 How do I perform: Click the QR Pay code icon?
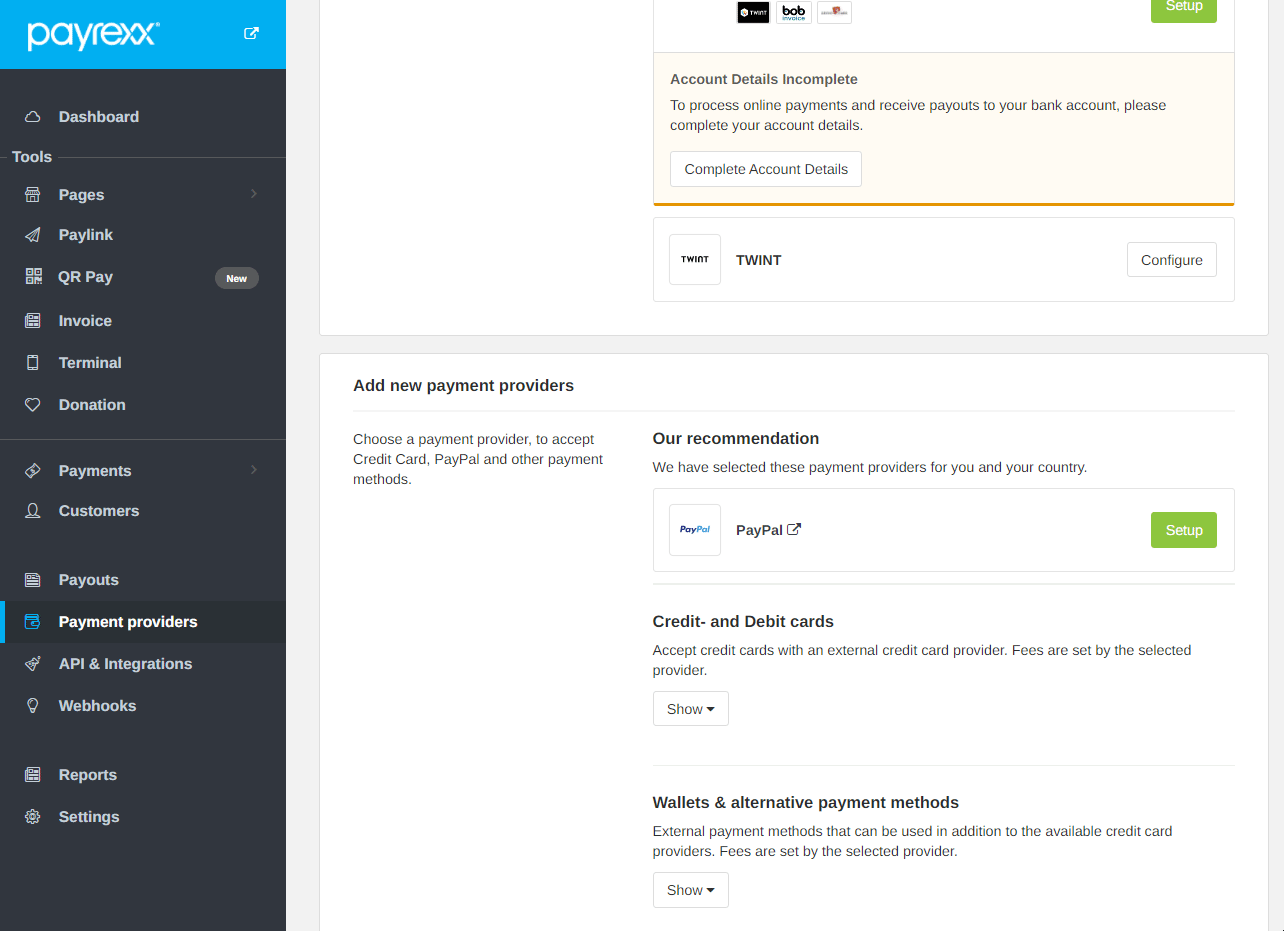pos(33,277)
